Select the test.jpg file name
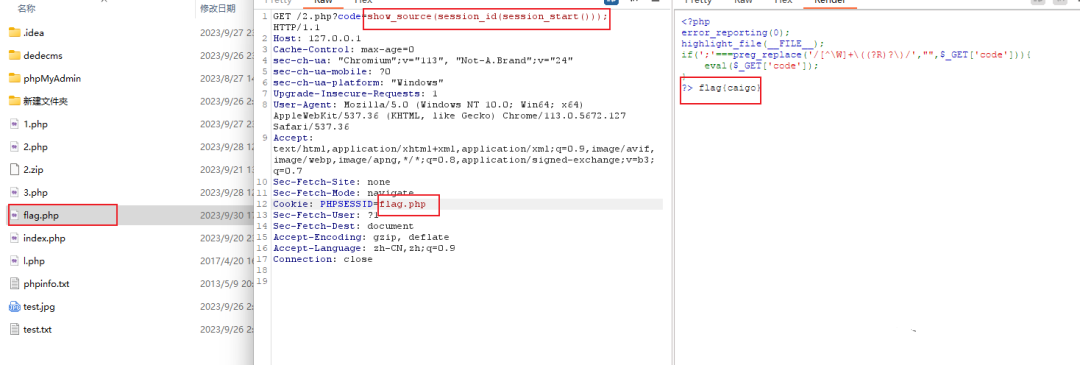The image size is (1080, 365). [39, 306]
